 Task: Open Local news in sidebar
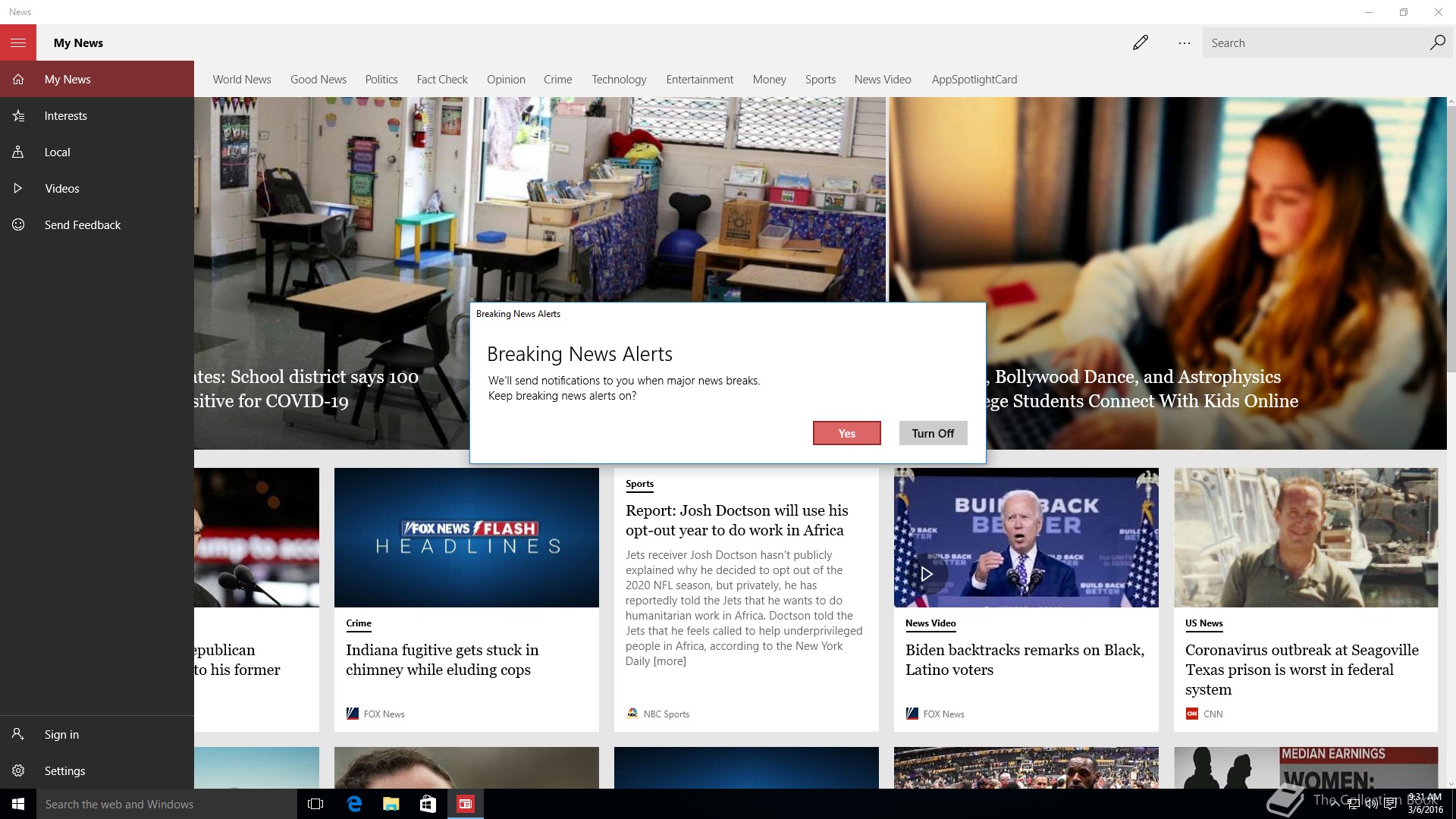(x=97, y=152)
